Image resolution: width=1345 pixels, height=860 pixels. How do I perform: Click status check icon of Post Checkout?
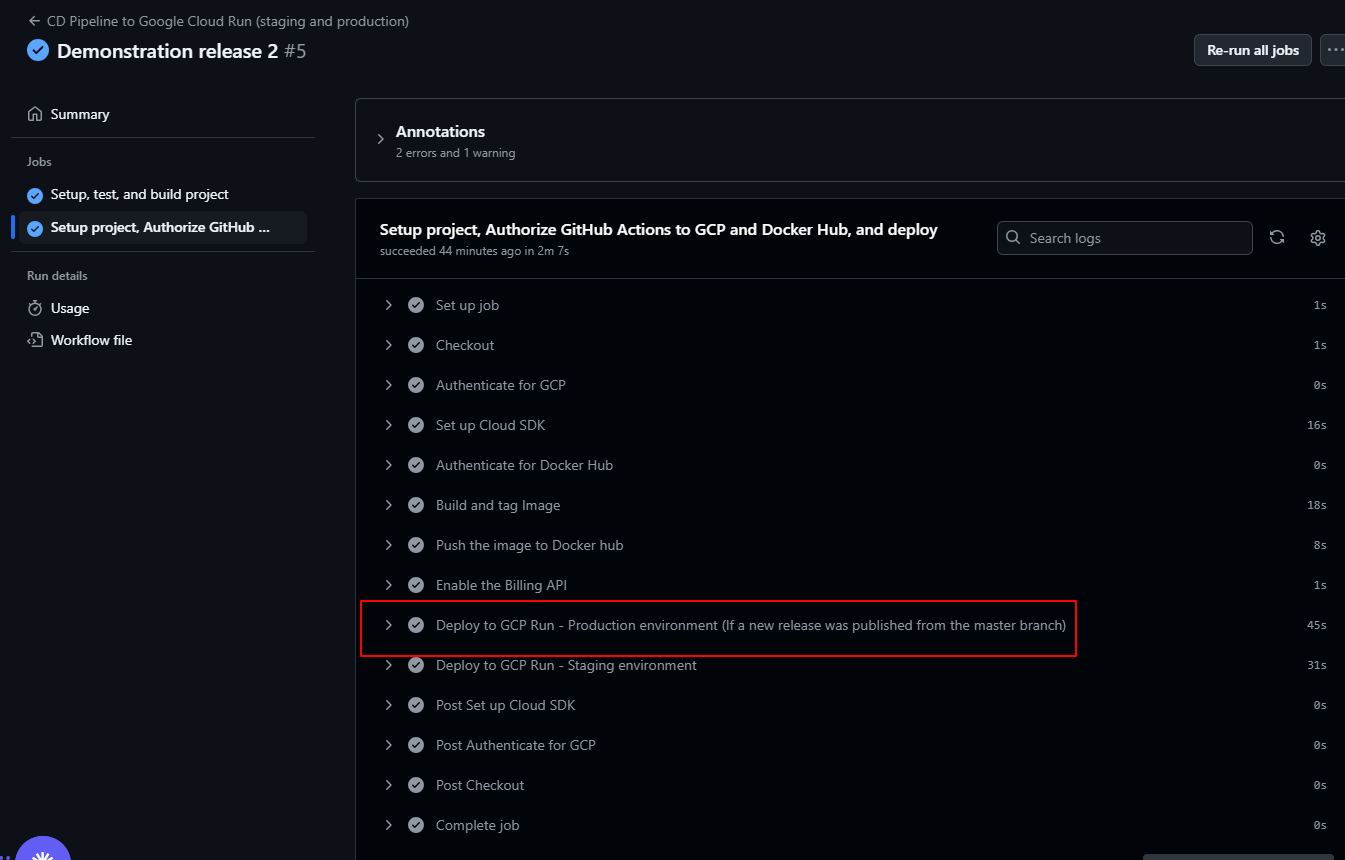click(x=416, y=785)
